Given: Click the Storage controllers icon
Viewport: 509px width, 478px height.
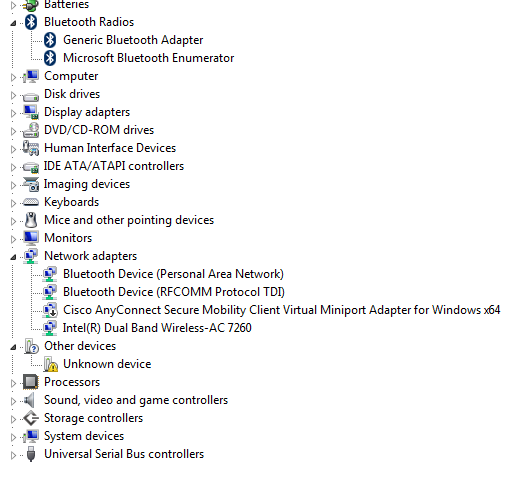Looking at the screenshot, I should pos(31,418).
